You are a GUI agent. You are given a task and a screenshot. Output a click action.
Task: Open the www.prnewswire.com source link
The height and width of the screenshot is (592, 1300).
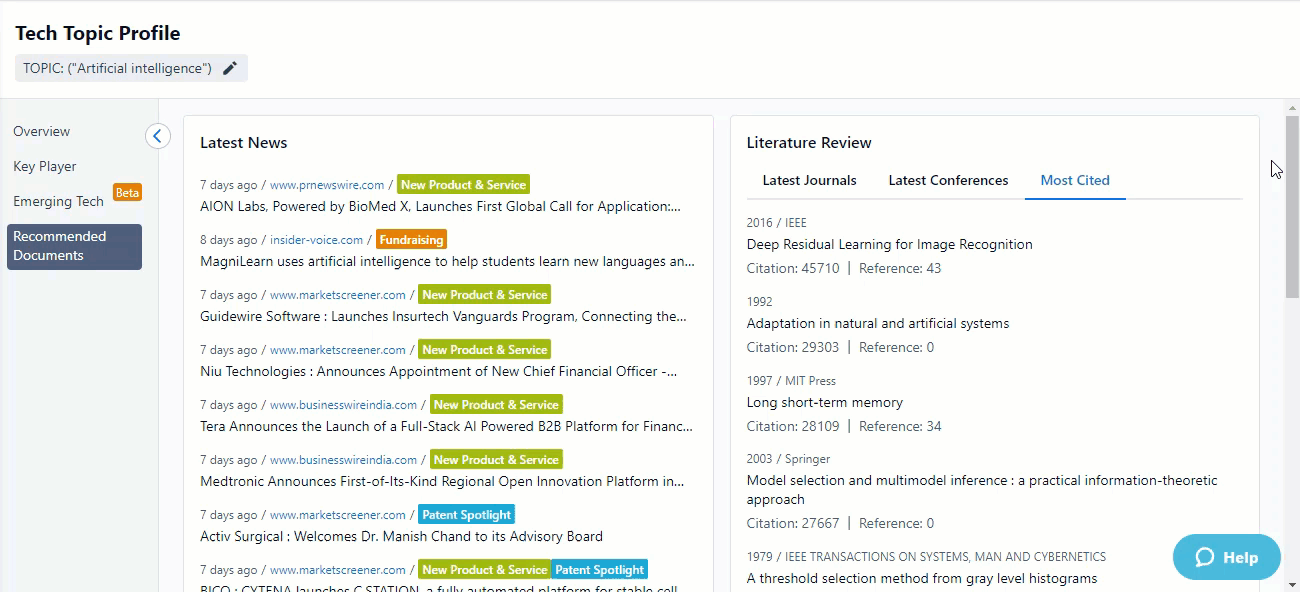tap(327, 184)
